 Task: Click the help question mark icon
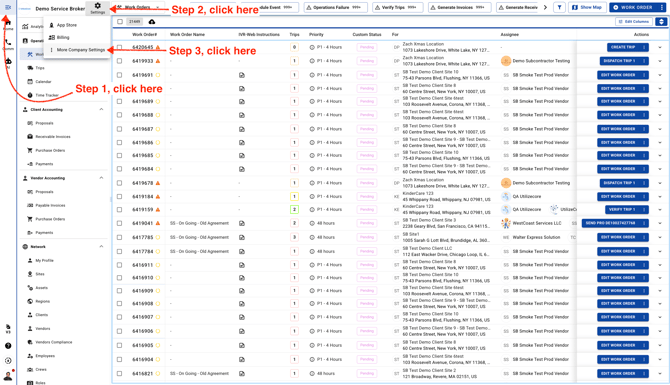[8, 346]
